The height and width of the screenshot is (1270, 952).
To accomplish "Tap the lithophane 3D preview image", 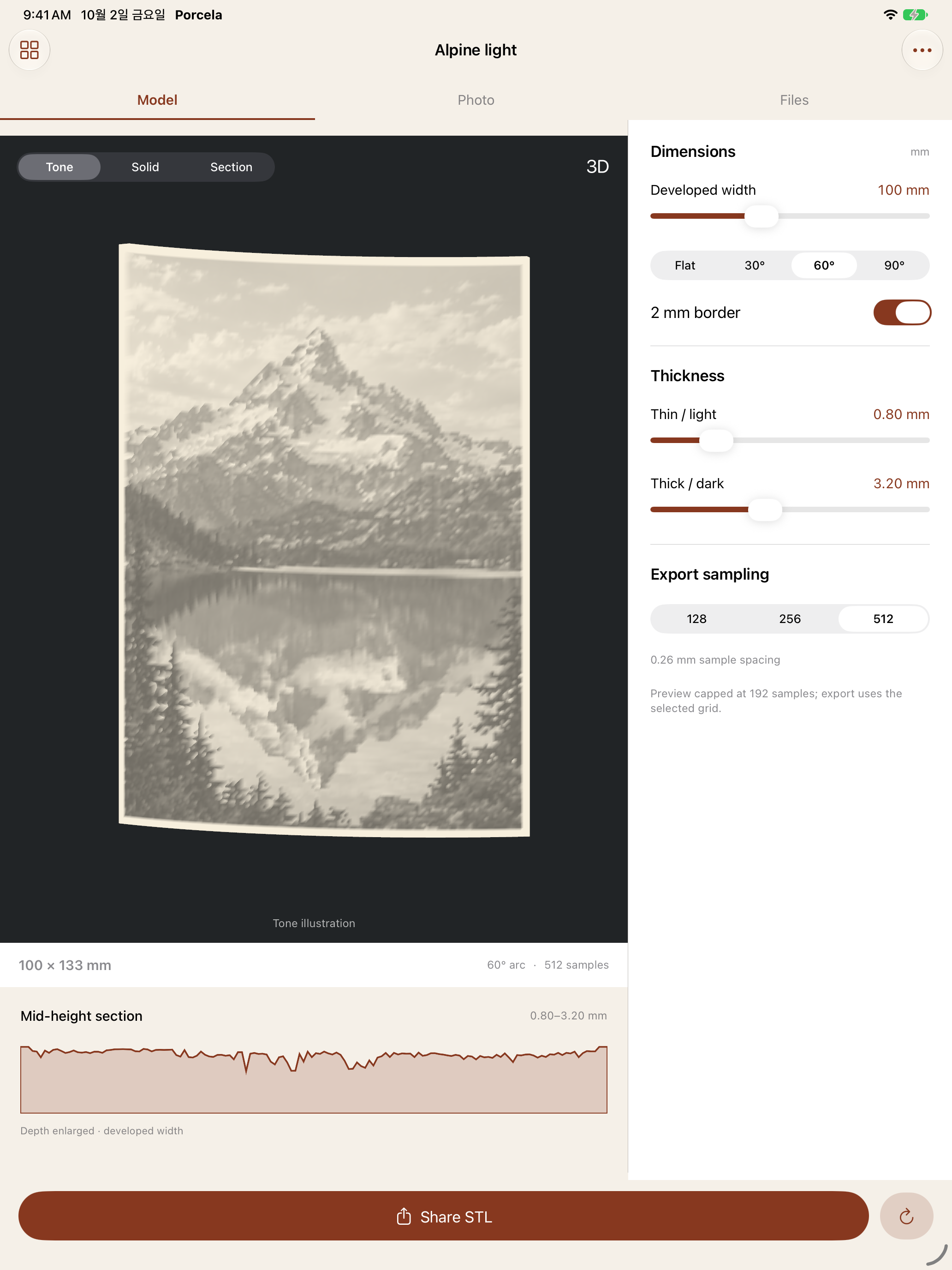I will [x=324, y=539].
